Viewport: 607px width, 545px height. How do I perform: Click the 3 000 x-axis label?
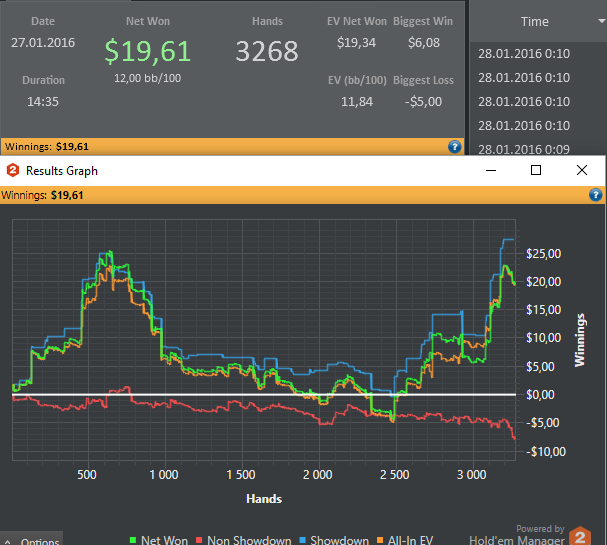472,475
